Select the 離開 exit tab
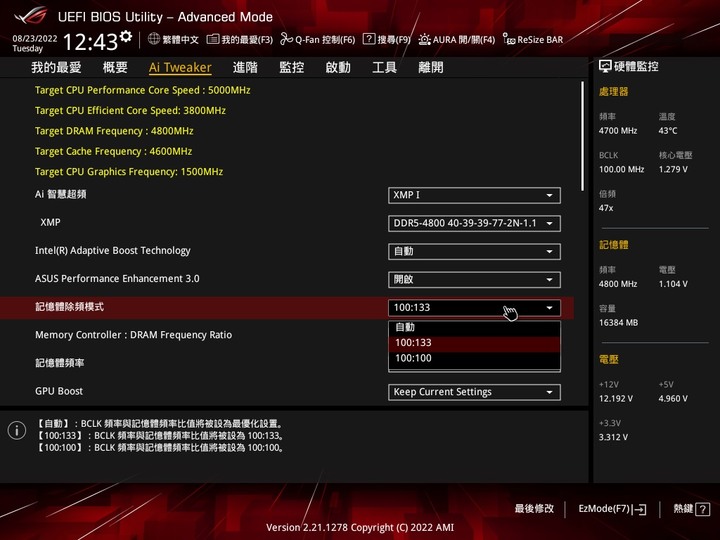This screenshot has height=540, width=720. (431, 68)
